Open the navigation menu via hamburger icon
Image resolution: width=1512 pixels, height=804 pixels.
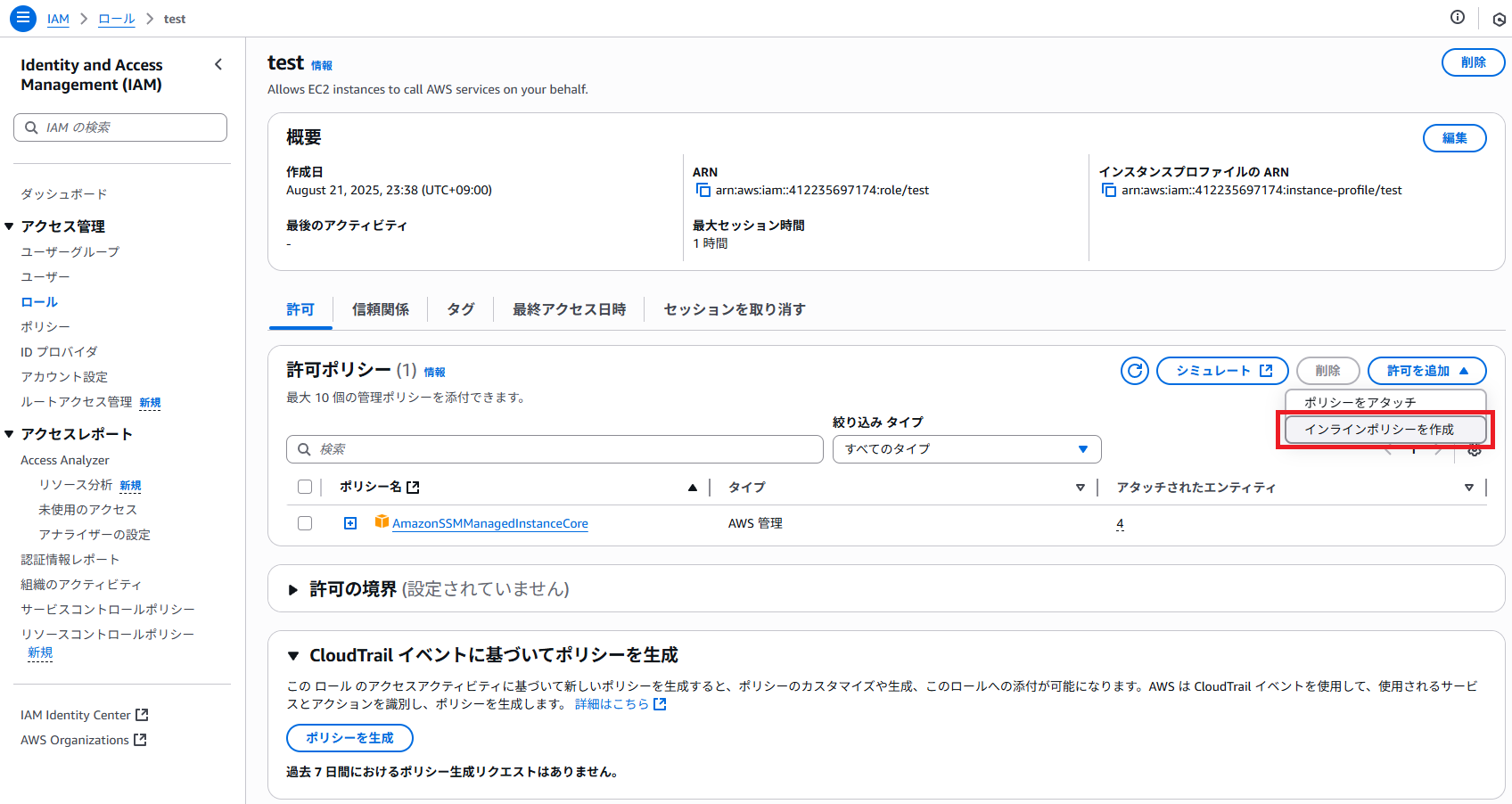point(22,18)
